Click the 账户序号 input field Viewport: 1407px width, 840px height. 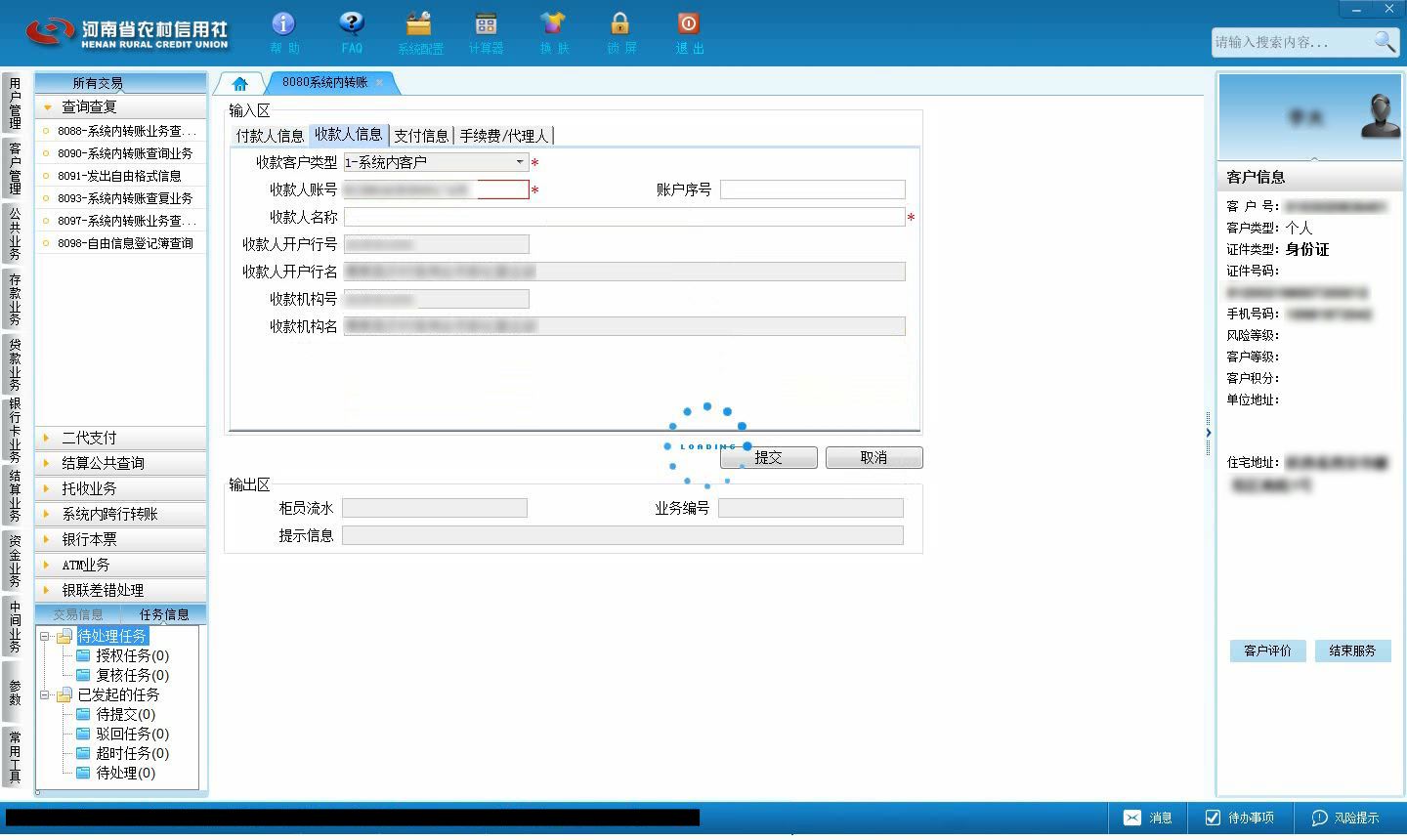coord(813,189)
